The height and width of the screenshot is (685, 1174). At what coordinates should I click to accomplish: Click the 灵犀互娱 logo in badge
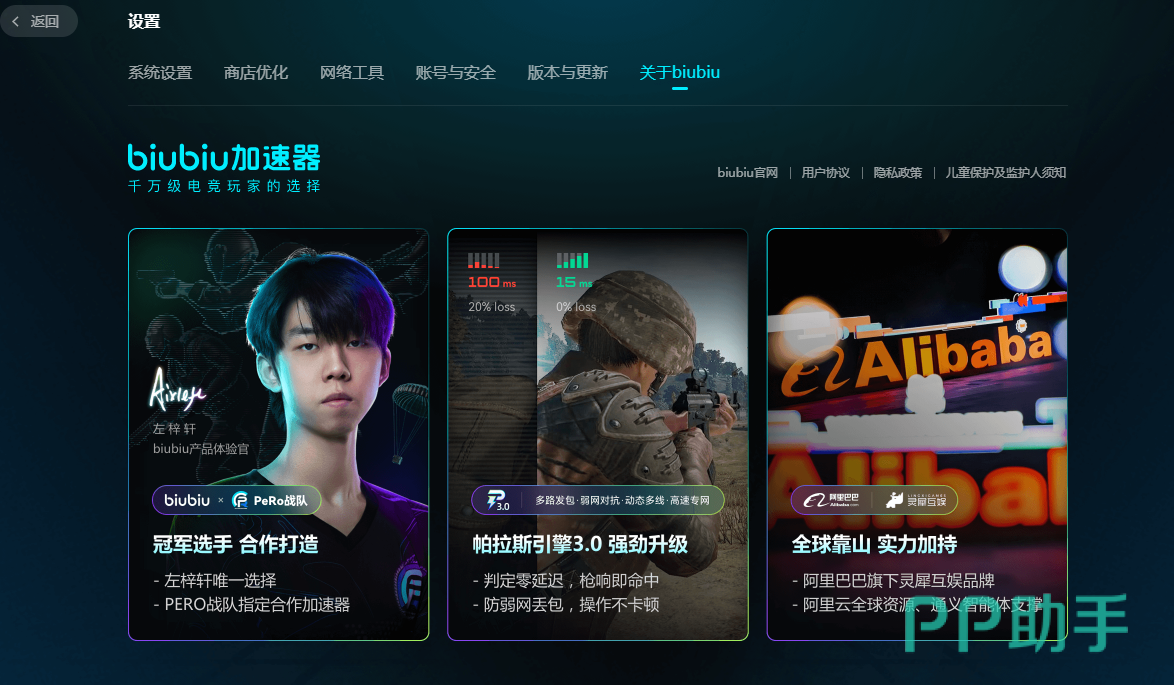pyautogui.click(x=916, y=500)
